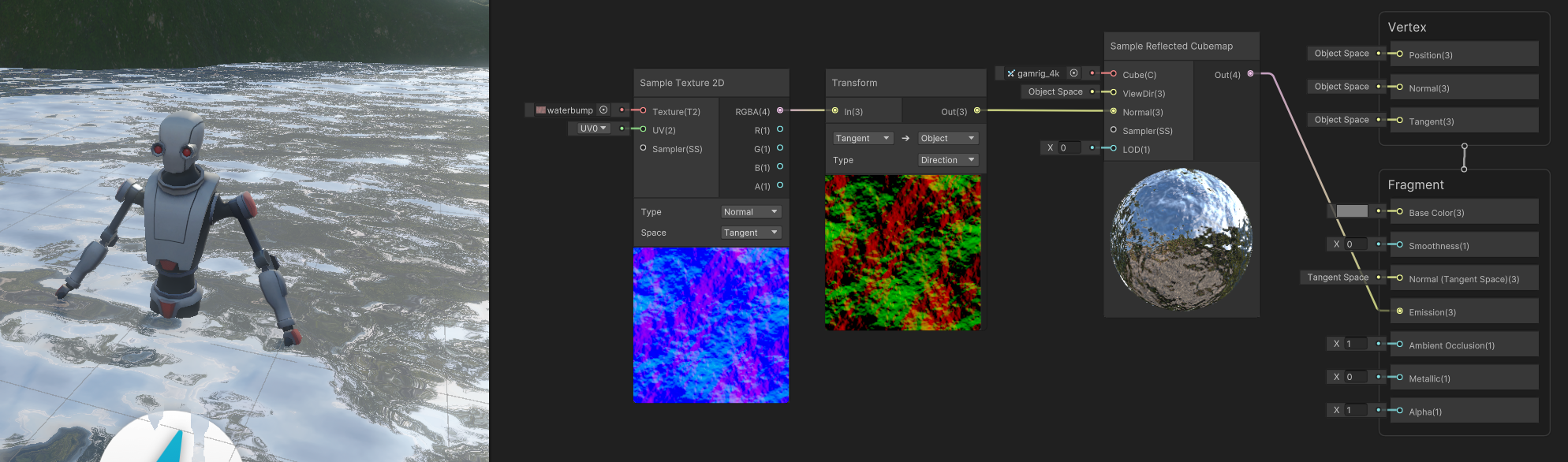
Task: Click the Tangent Space label beside Normal block
Action: coord(1338,278)
